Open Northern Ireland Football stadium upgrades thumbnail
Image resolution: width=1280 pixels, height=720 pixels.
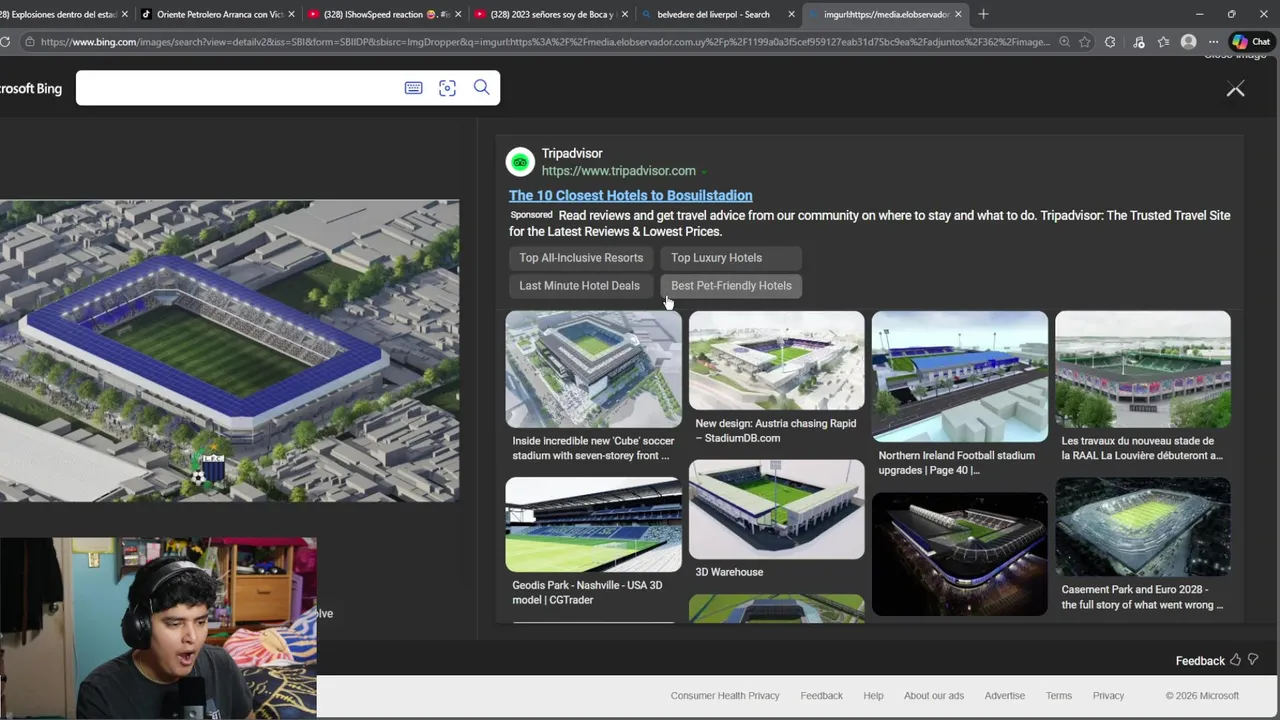[959, 376]
